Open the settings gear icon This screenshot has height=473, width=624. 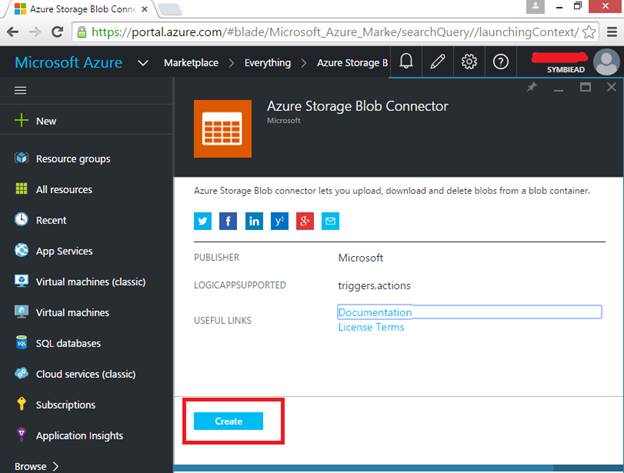[469, 62]
